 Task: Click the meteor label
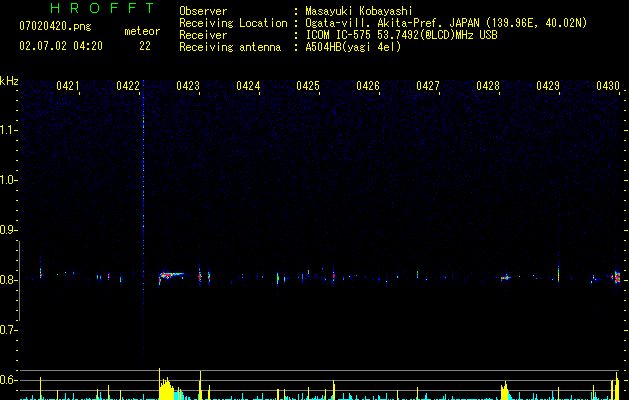(x=142, y=31)
